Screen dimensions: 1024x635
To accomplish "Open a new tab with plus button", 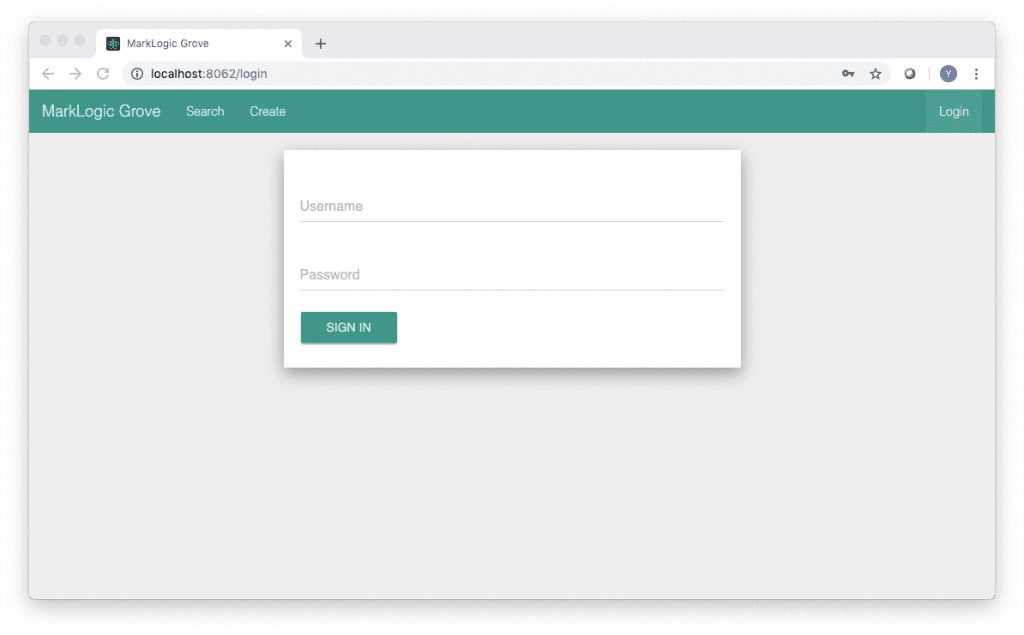I will pyautogui.click(x=320, y=44).
